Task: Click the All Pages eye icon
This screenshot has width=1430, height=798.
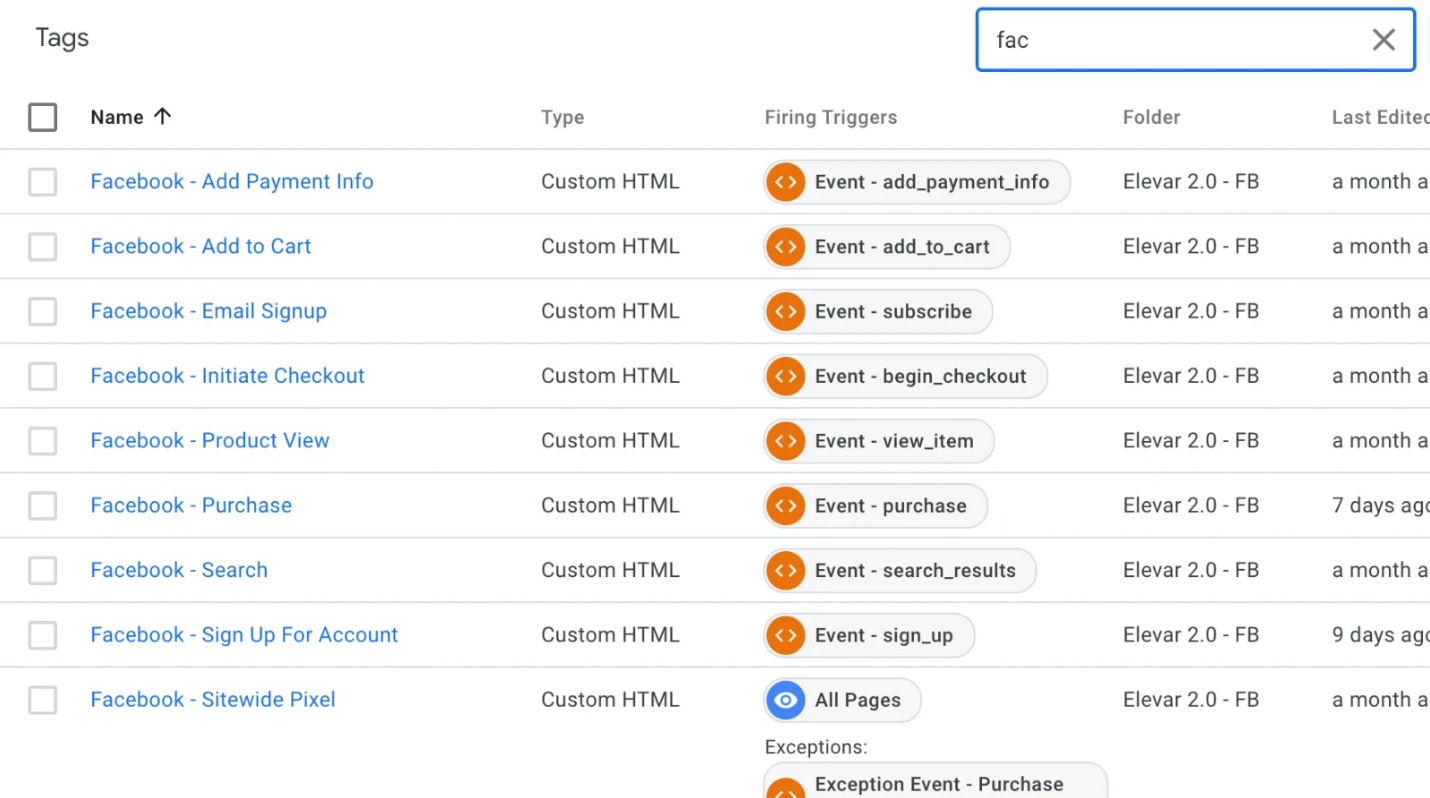Action: 786,700
